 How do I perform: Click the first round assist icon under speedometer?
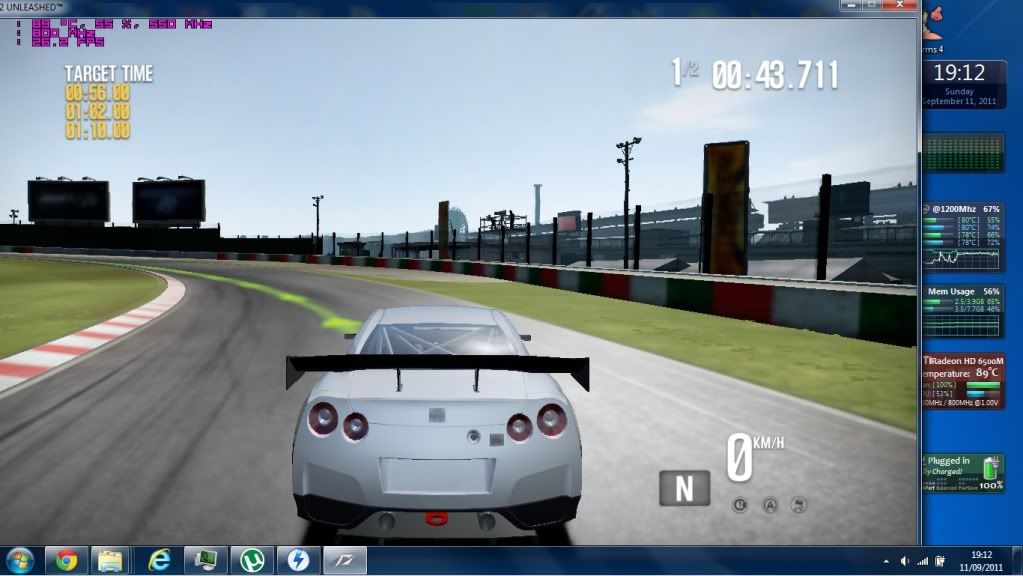pyautogui.click(x=740, y=505)
